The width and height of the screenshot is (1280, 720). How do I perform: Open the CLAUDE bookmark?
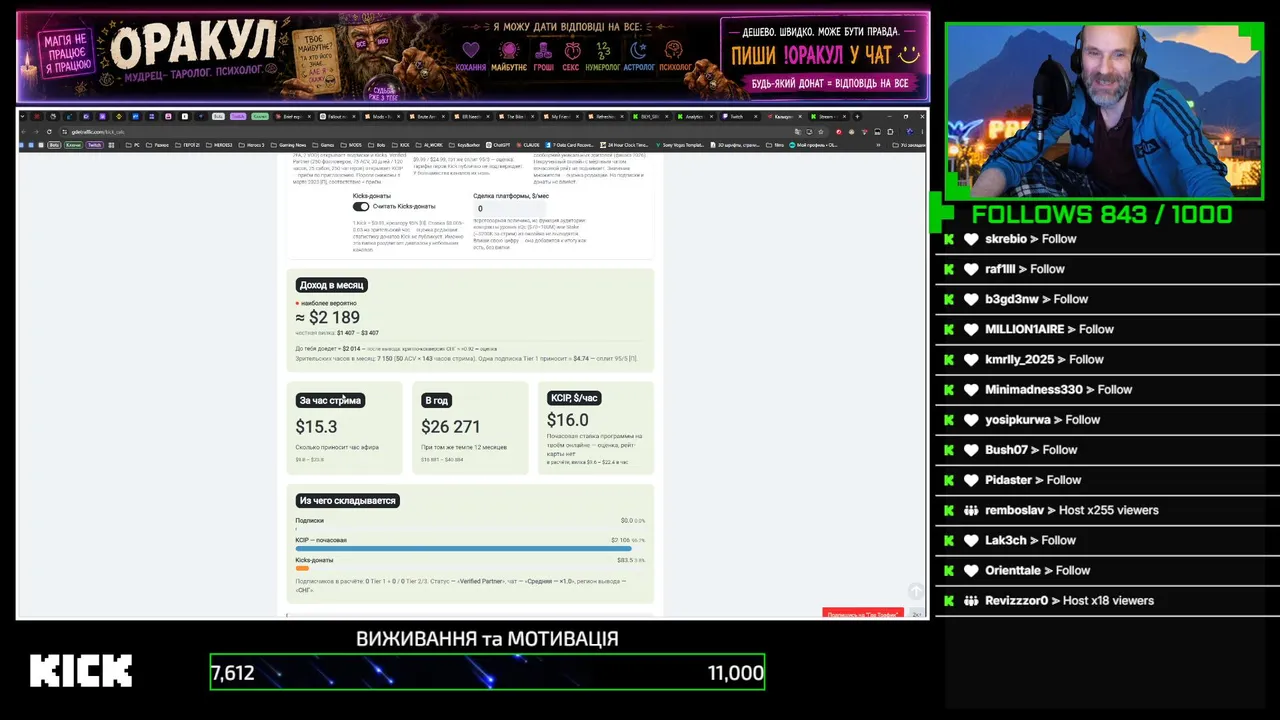point(527,145)
